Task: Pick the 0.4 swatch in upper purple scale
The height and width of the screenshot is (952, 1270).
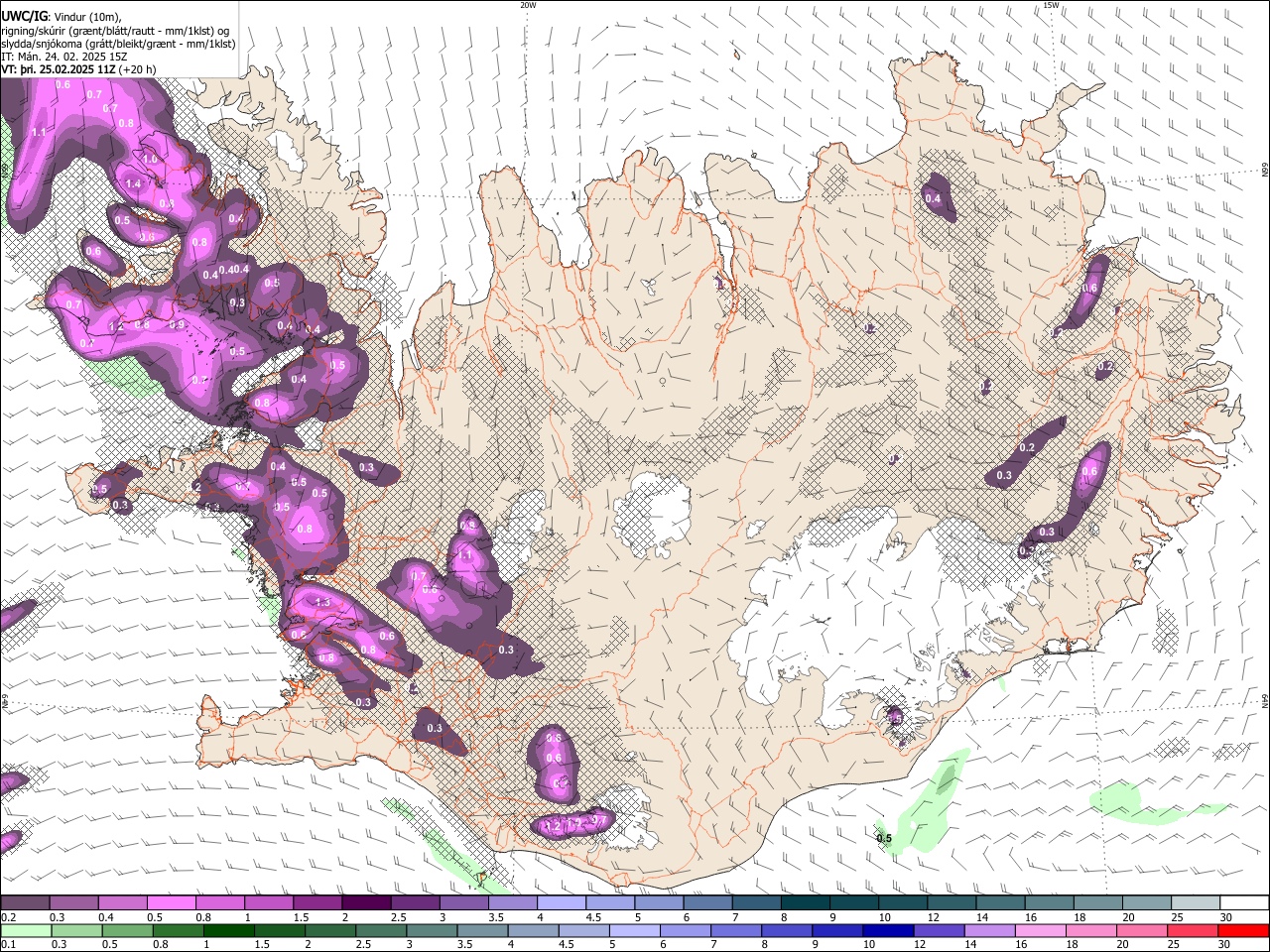Action: click(122, 903)
